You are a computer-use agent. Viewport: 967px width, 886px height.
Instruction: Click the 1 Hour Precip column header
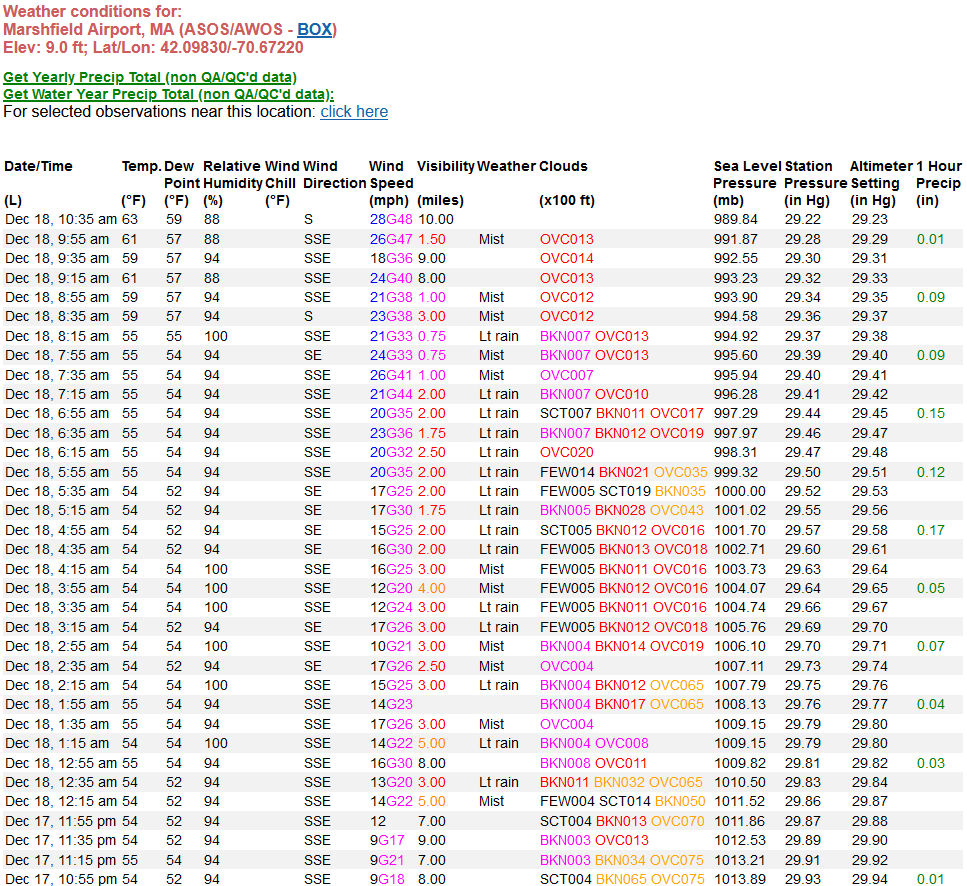[939, 175]
